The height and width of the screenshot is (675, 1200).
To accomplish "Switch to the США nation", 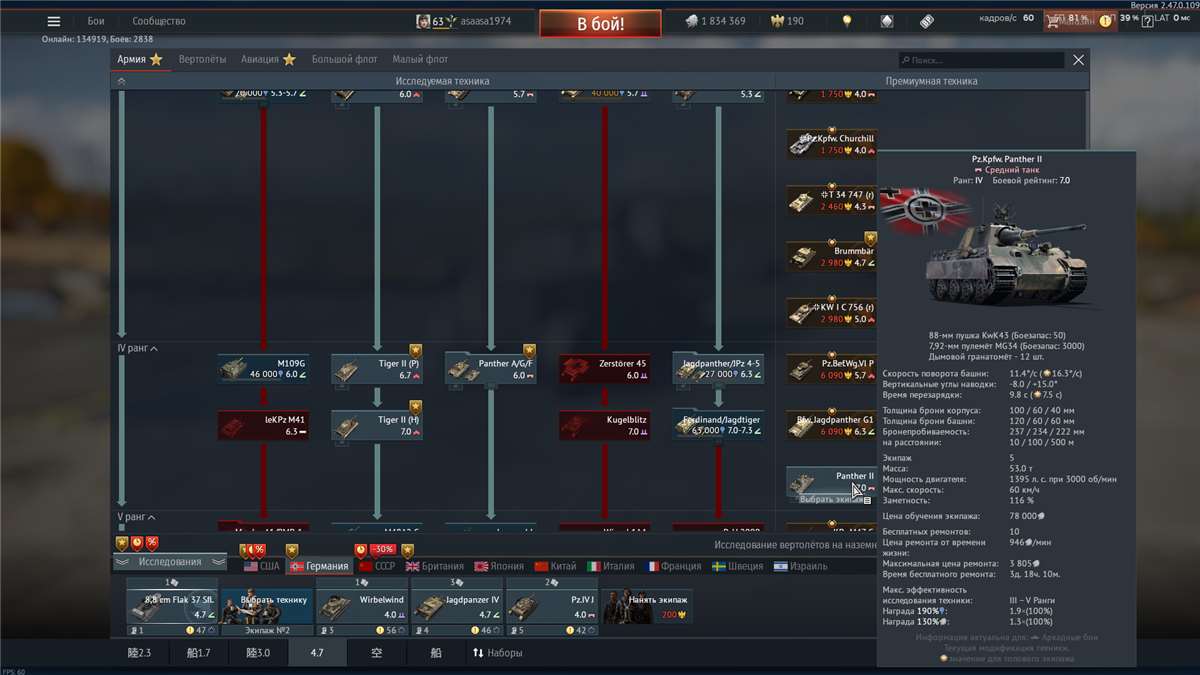I will pyautogui.click(x=262, y=566).
